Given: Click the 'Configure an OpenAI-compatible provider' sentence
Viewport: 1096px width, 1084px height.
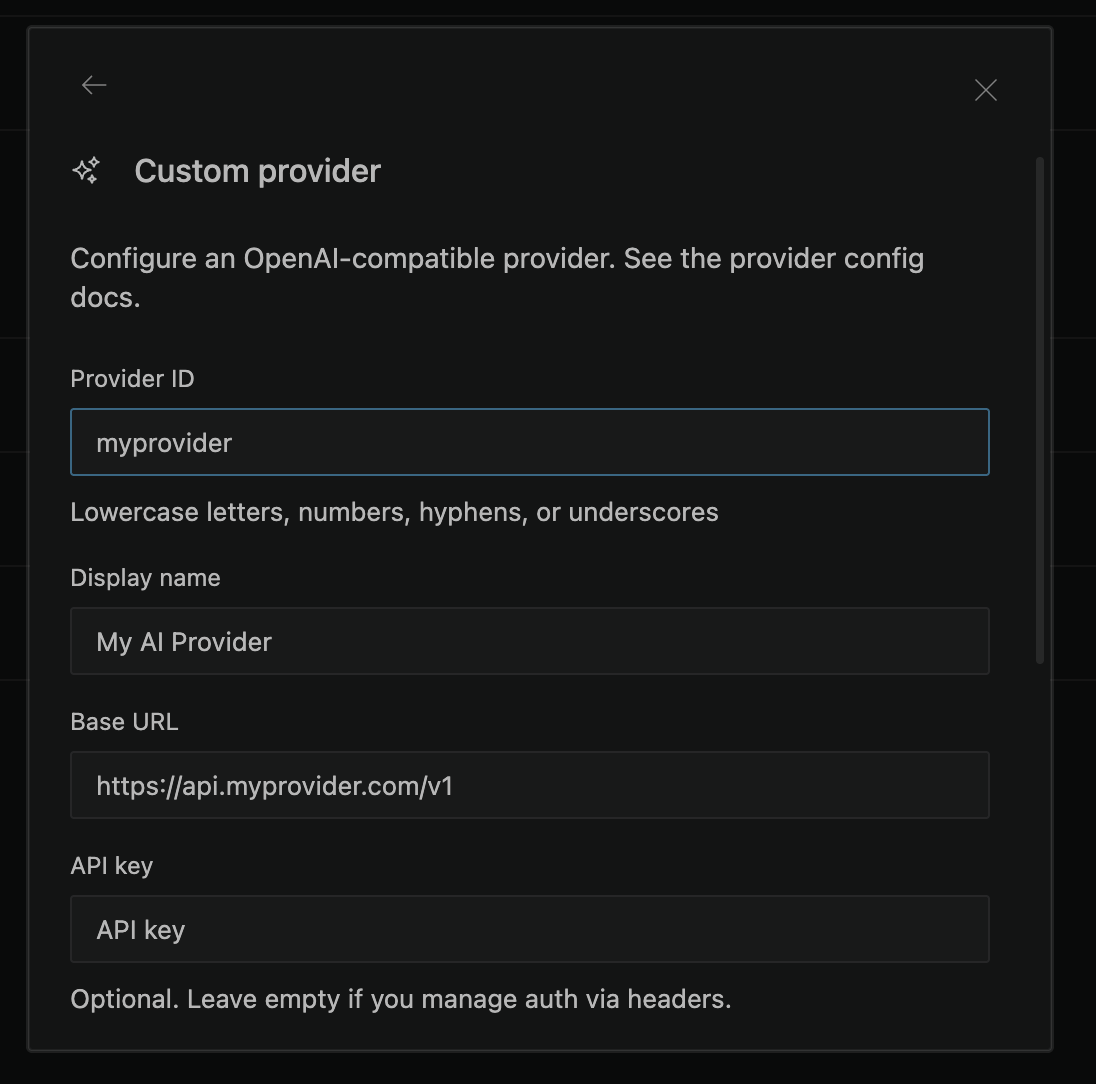Looking at the screenshot, I should click(x=340, y=259).
